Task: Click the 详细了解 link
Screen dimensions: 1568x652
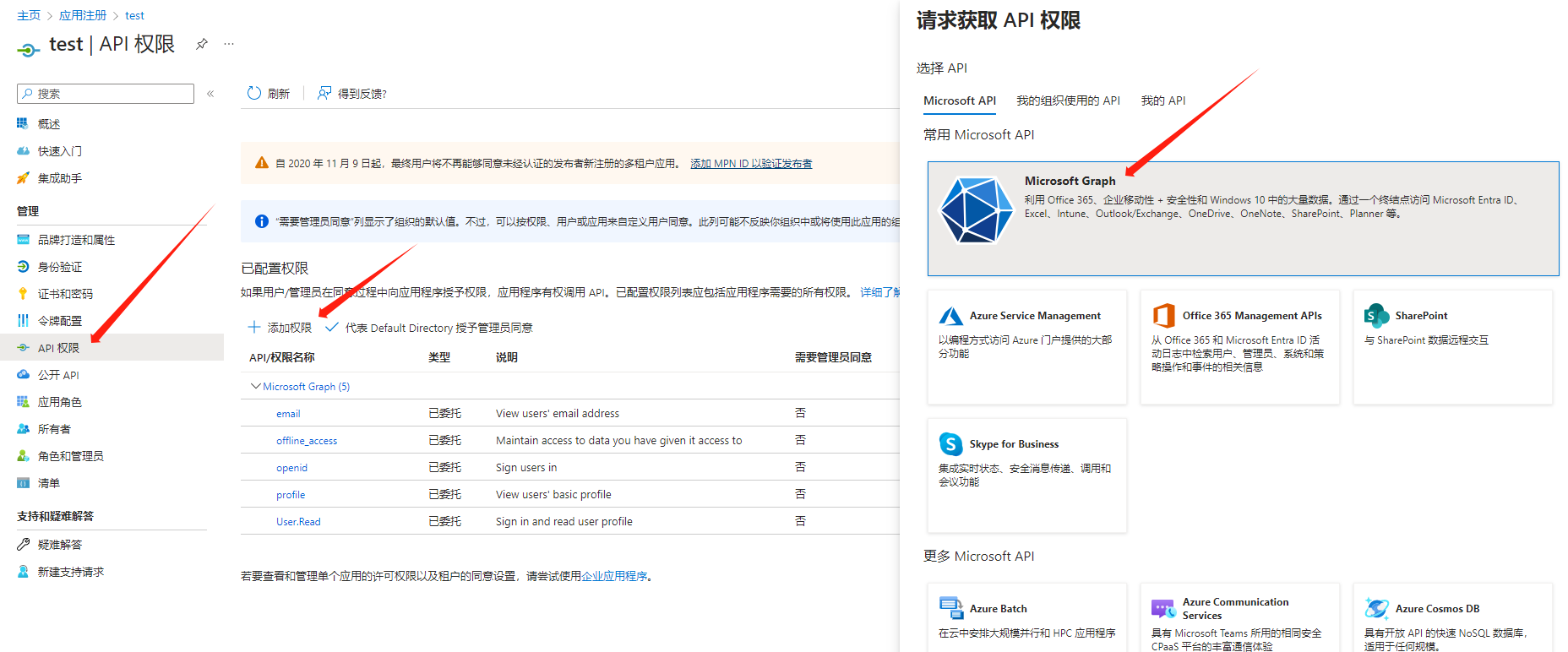Action: [879, 292]
